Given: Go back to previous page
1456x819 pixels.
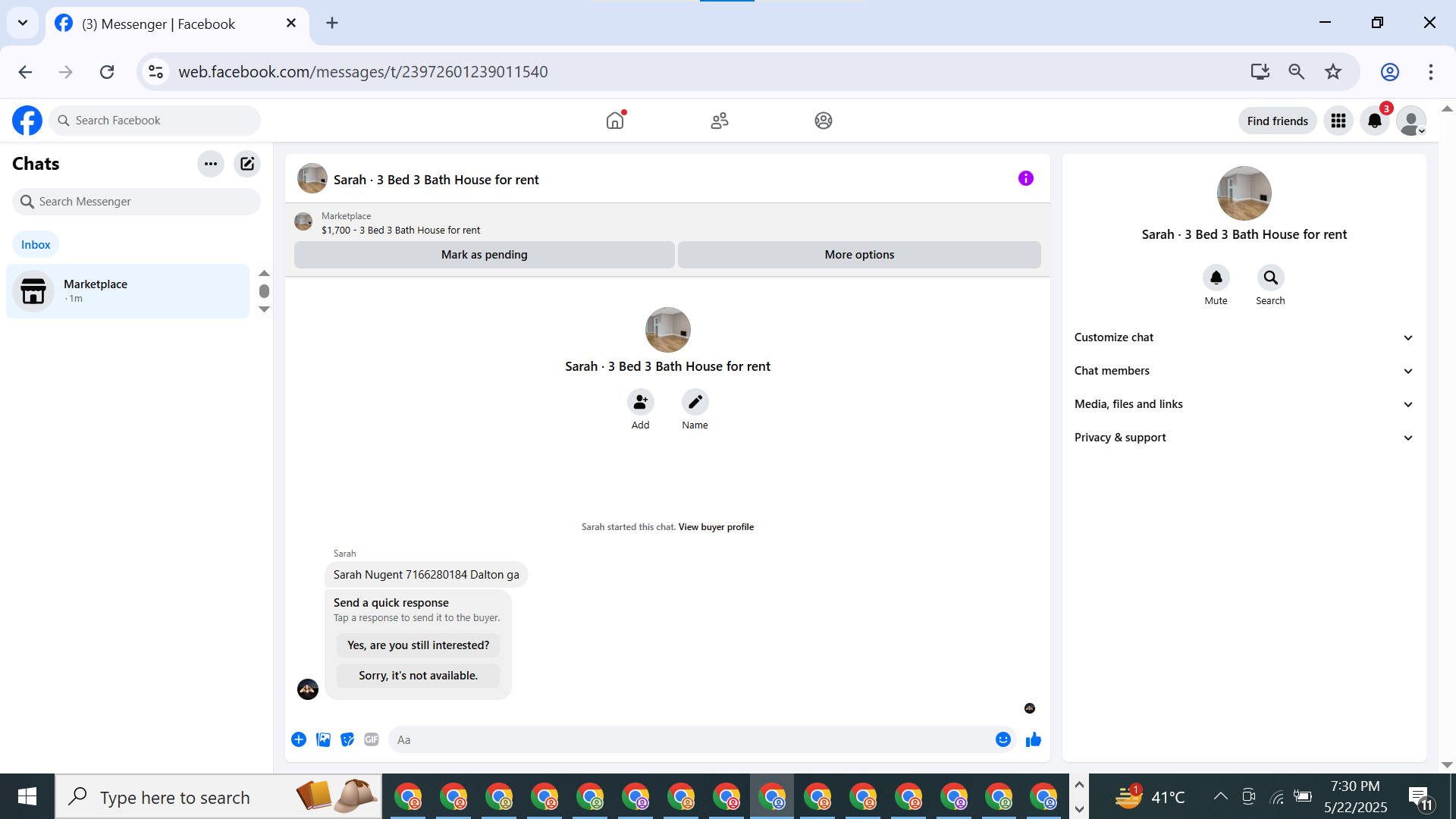Looking at the screenshot, I should (25, 71).
